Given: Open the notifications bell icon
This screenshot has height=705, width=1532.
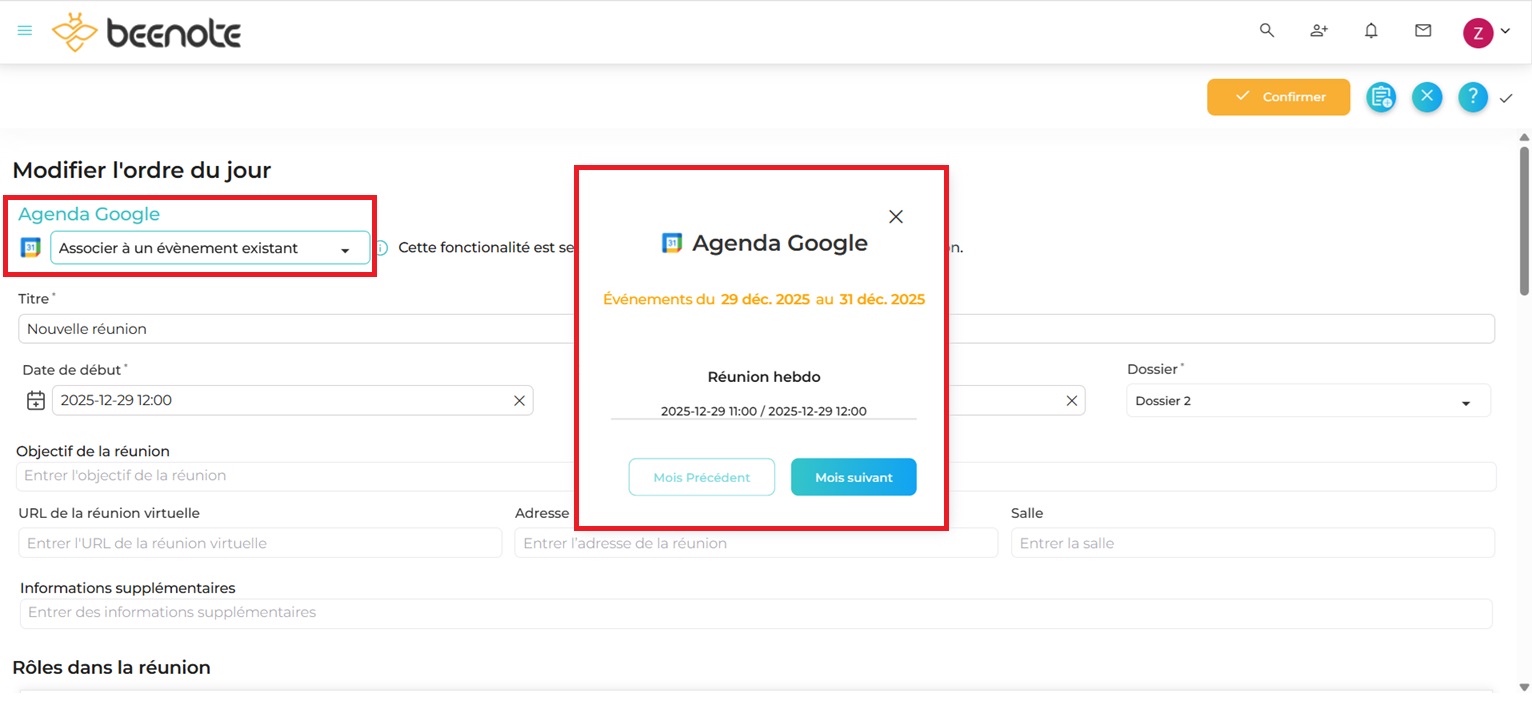Looking at the screenshot, I should coord(1371,31).
